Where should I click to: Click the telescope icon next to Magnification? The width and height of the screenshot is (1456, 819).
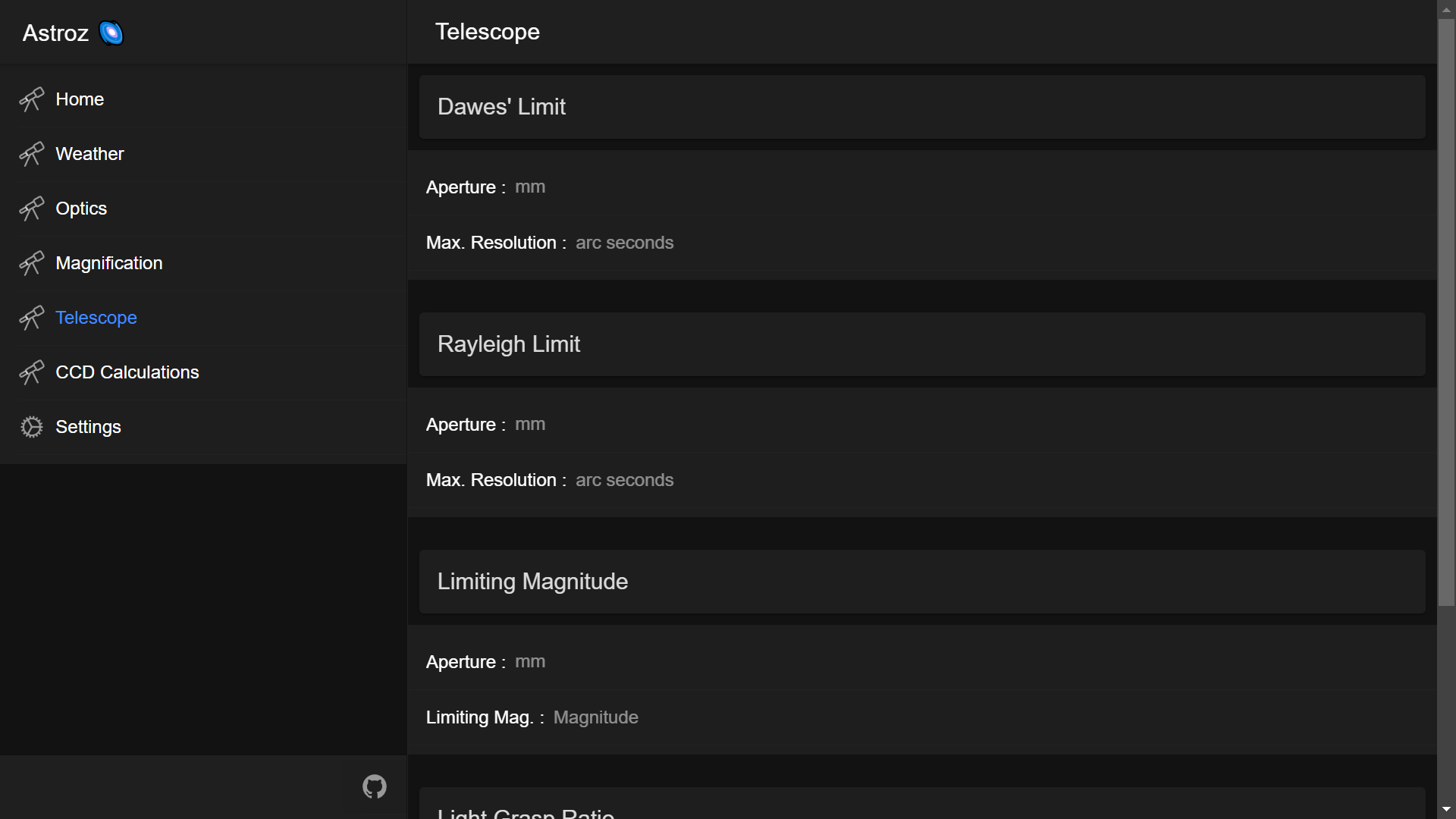click(x=31, y=263)
